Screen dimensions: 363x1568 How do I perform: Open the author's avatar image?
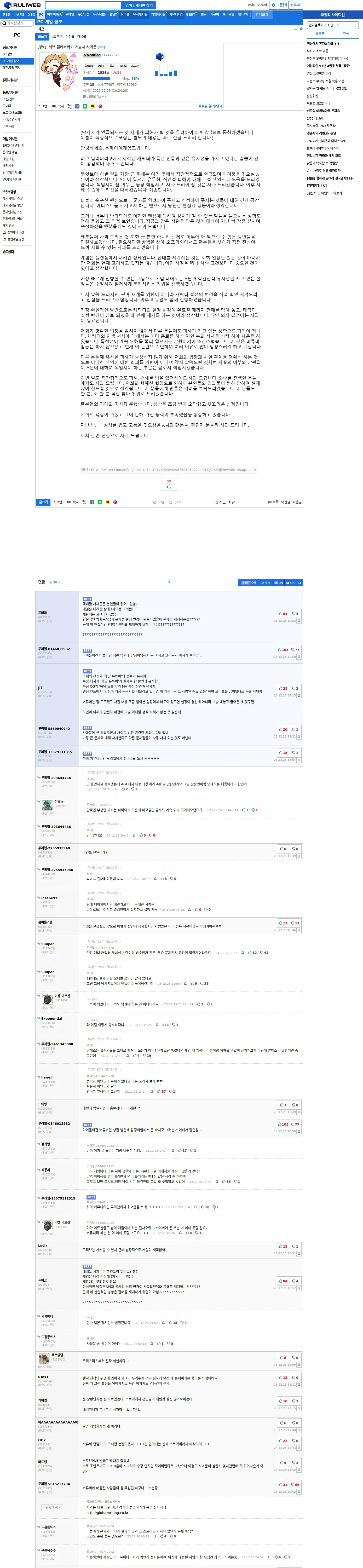point(59,72)
